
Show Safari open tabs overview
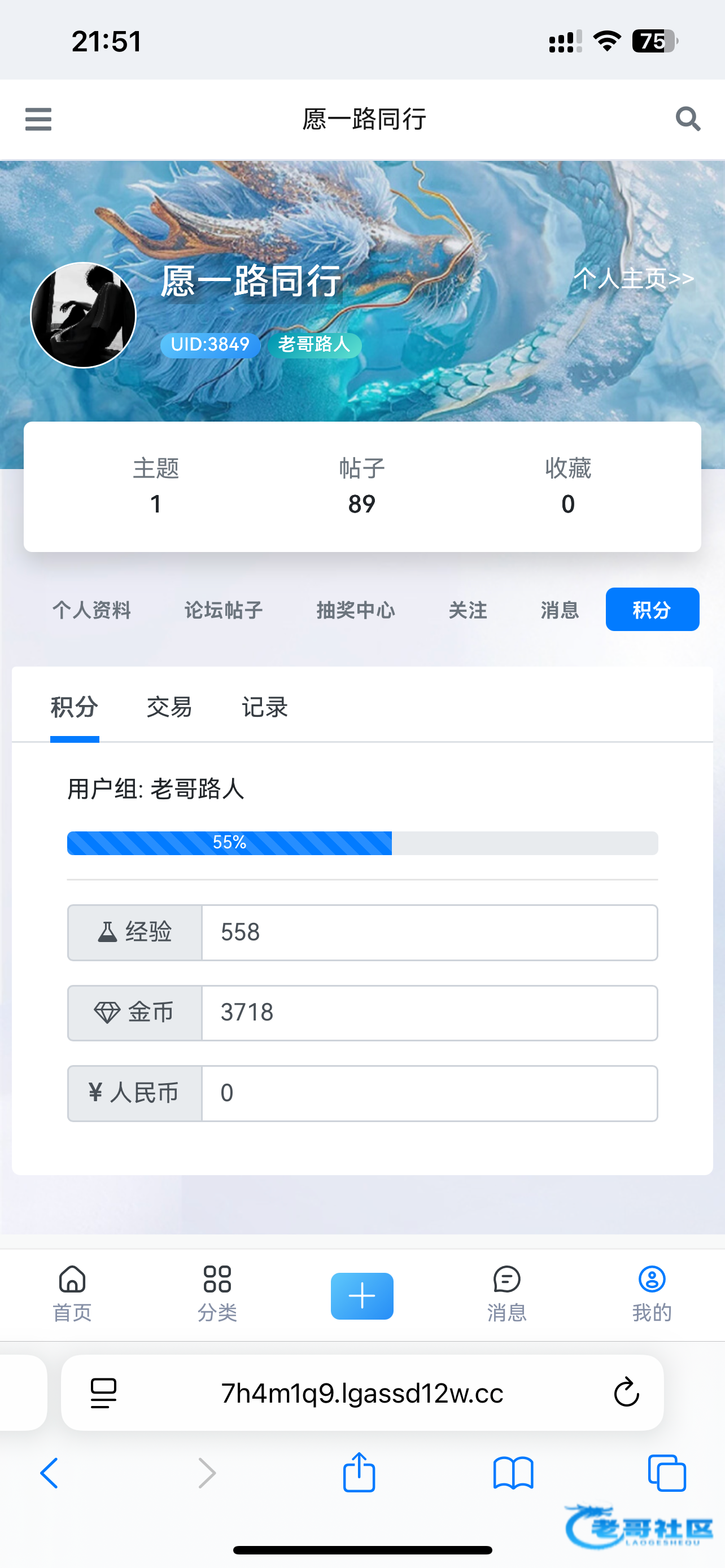(667, 1473)
